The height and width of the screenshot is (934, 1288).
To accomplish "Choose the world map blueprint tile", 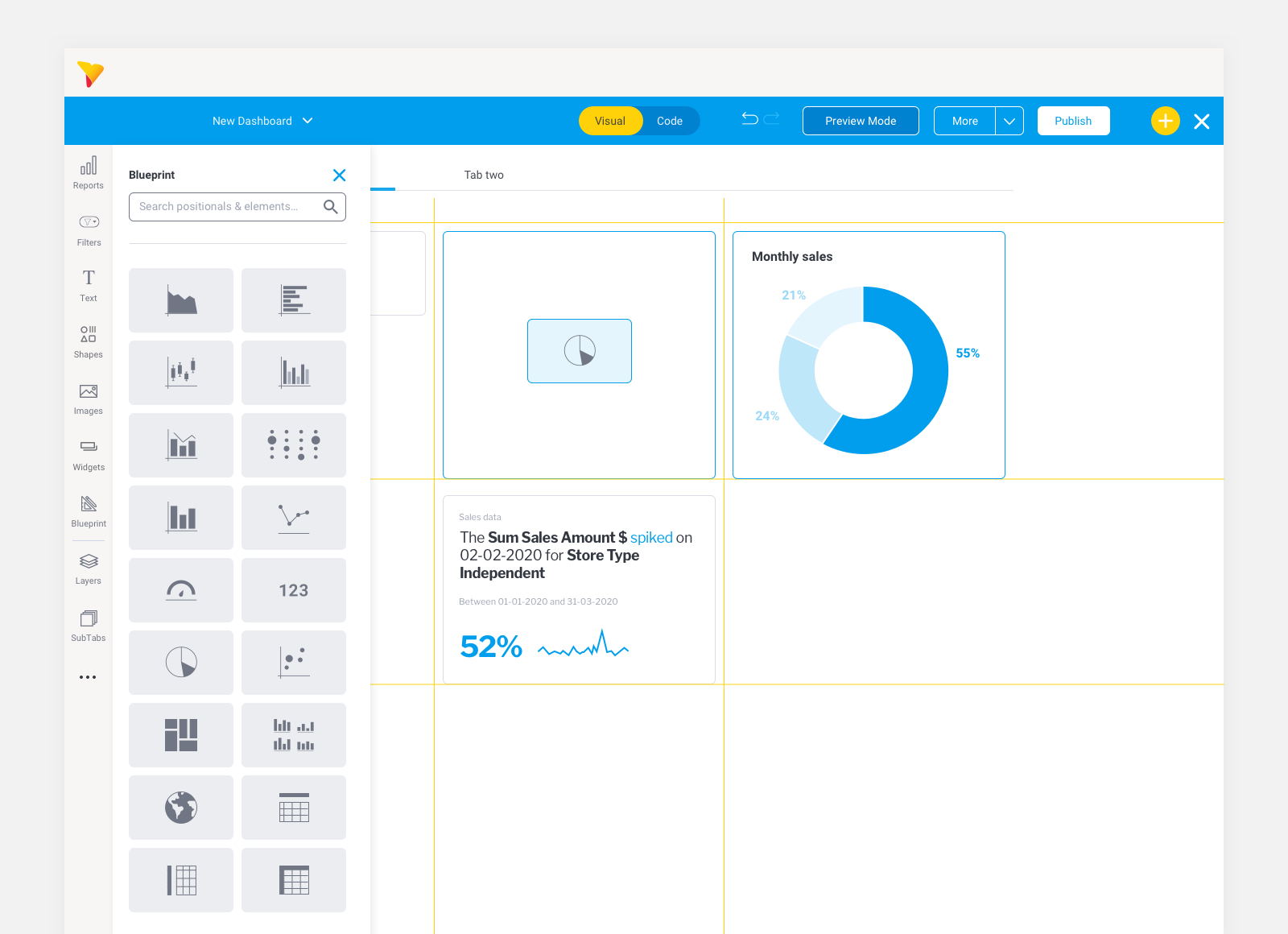I will tap(181, 808).
